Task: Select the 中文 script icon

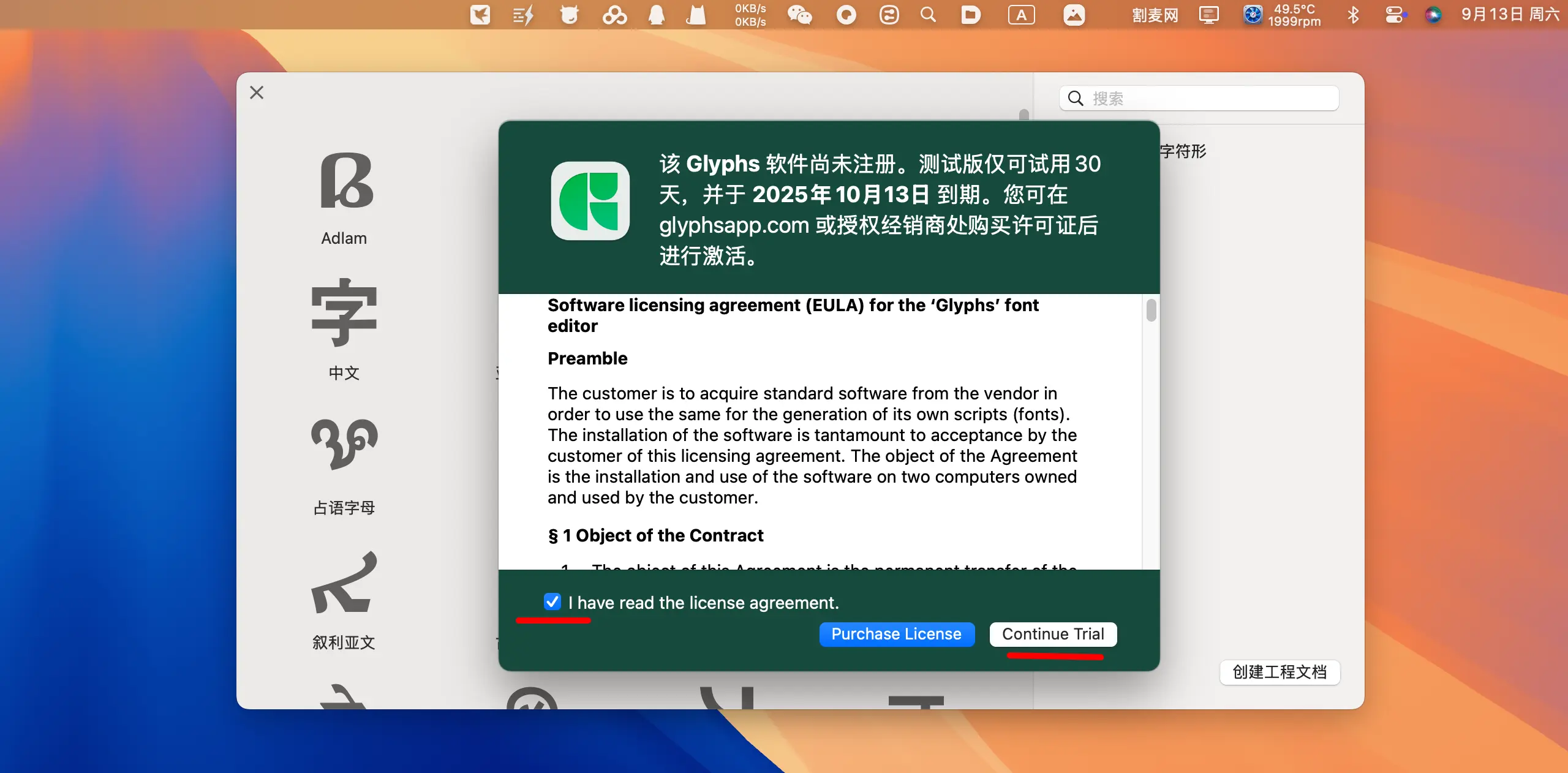Action: click(x=344, y=312)
